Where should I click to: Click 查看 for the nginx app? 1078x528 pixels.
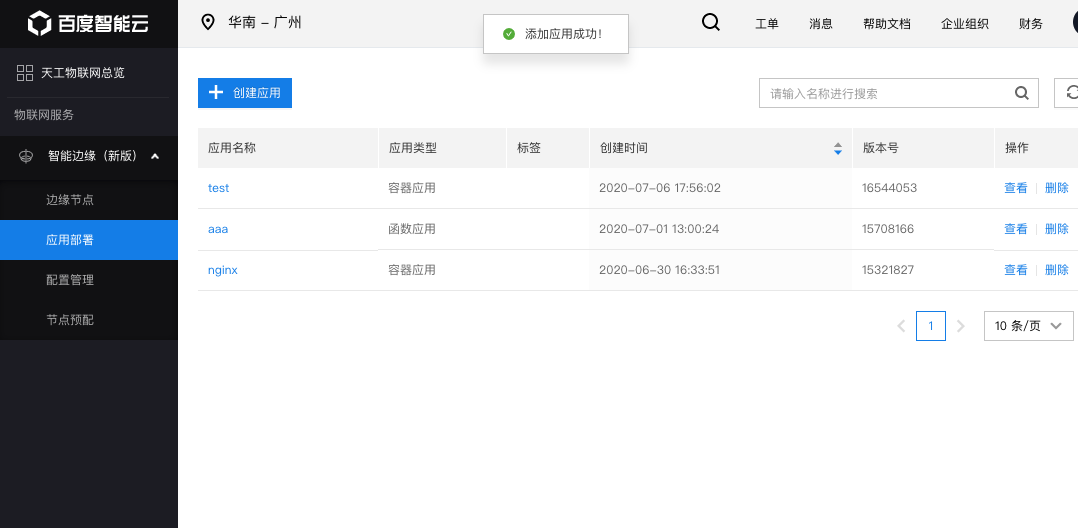(x=1015, y=270)
